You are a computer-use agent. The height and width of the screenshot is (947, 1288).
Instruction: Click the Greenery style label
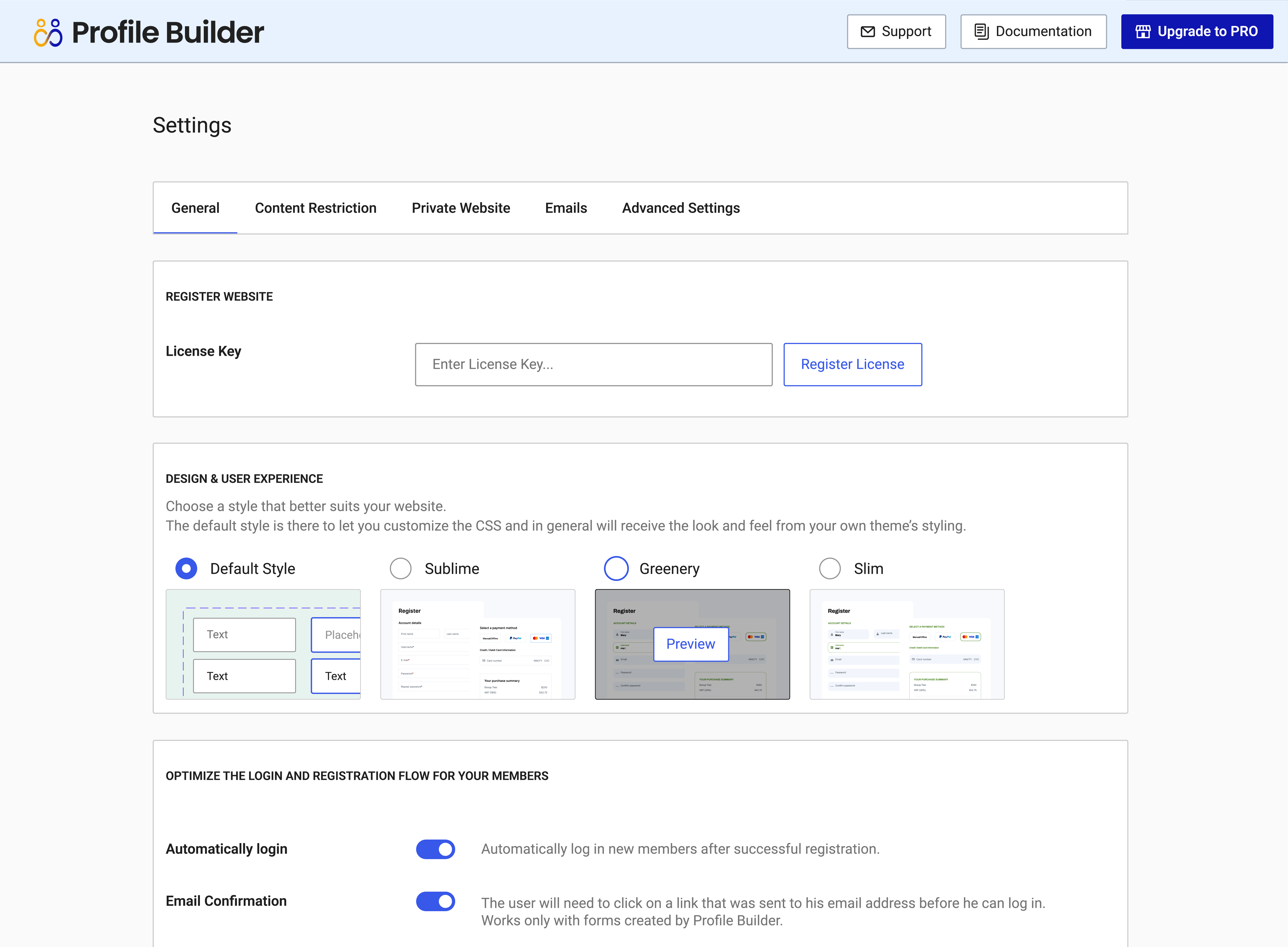pos(670,569)
